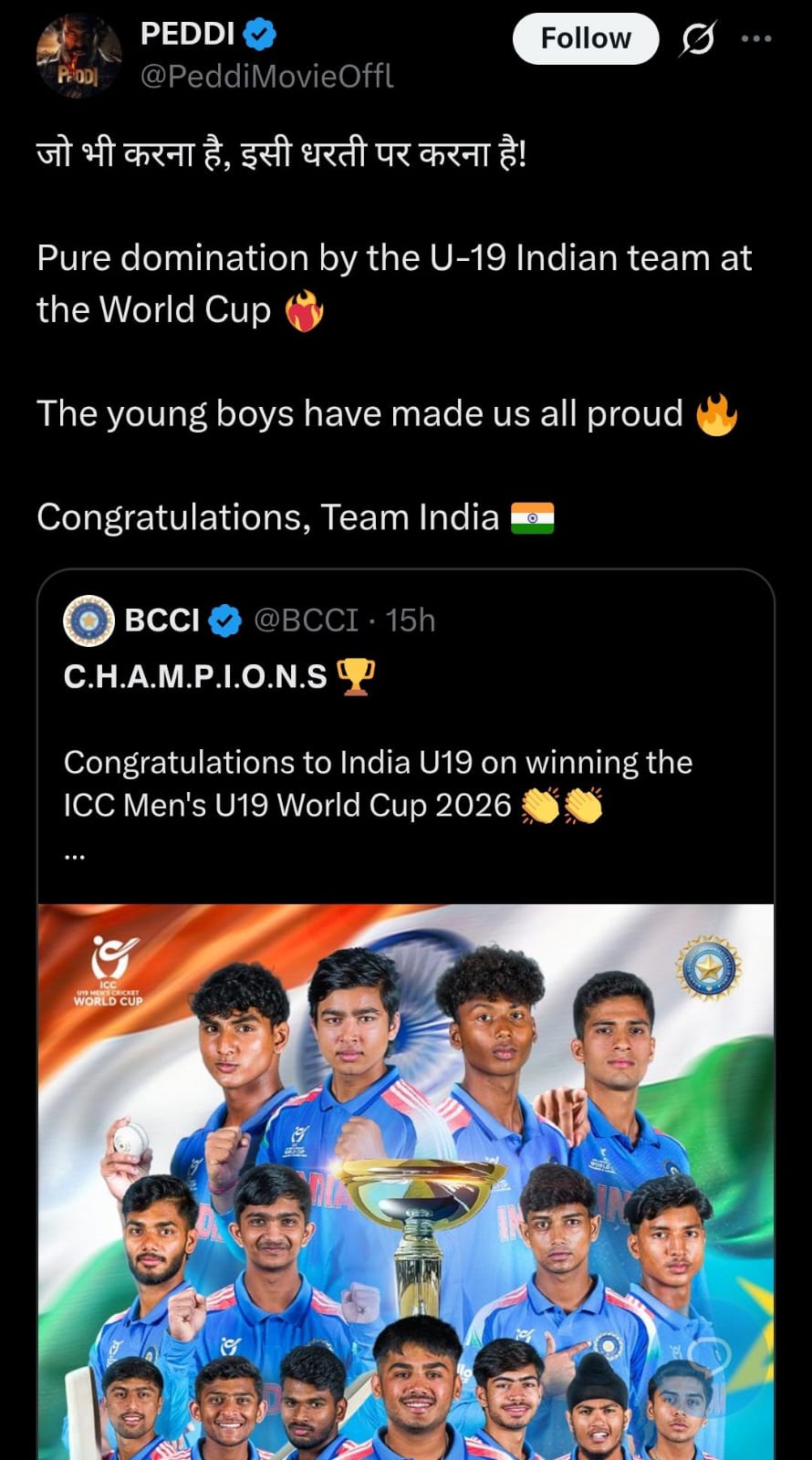
Task: Open the PEDDI profile avatar
Action: pyautogui.click(x=78, y=57)
